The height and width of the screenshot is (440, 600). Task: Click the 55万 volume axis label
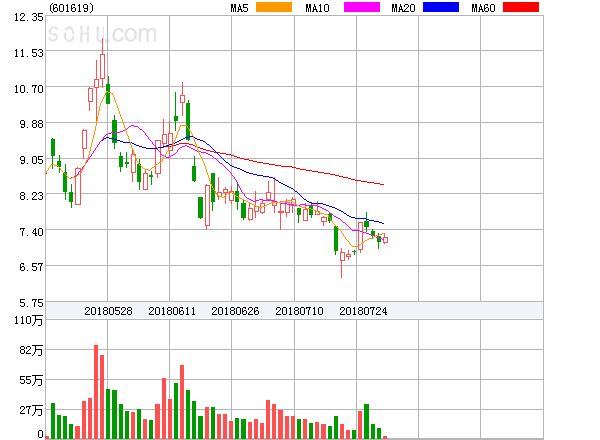click(31, 380)
